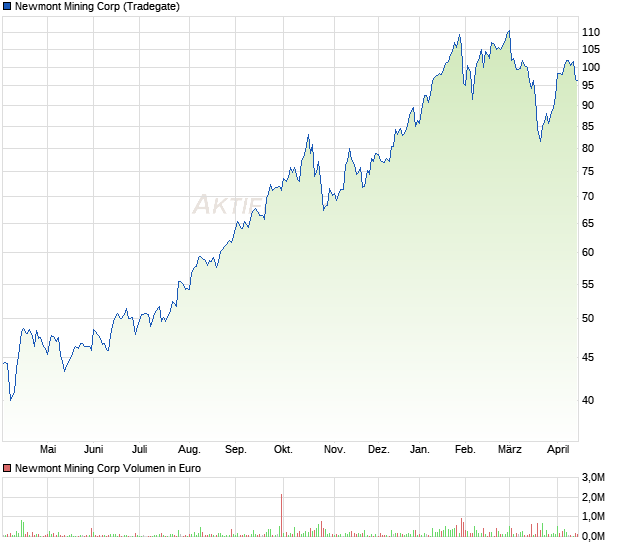Click the 85 price axis value
Screen dimensions: 620x546
588,127
